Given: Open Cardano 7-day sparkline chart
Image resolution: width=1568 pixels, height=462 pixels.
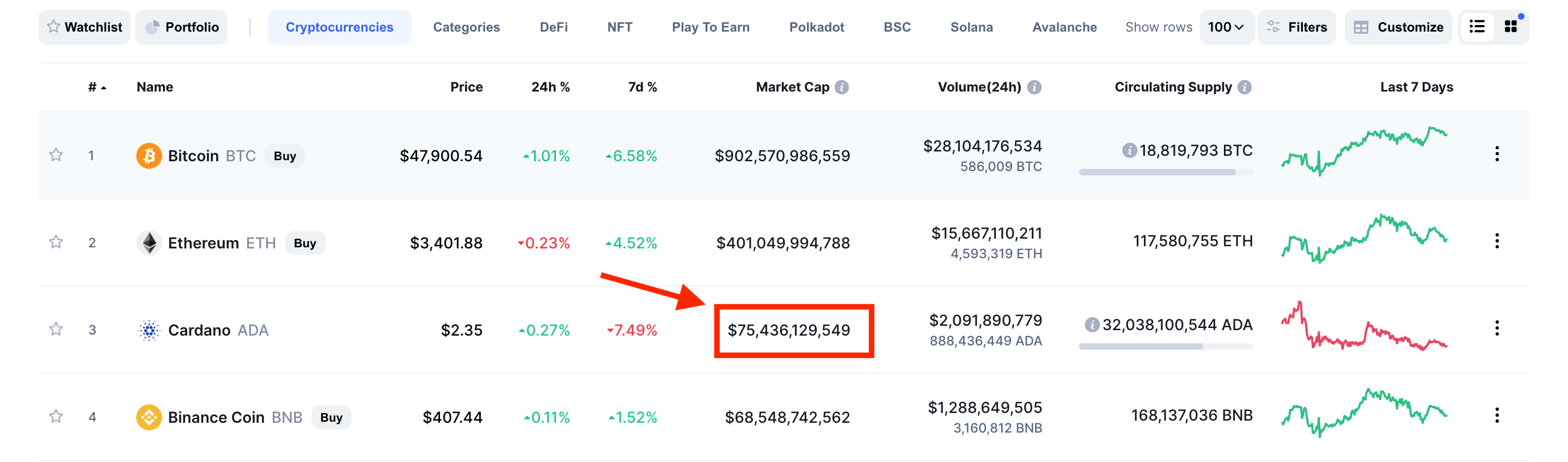Looking at the screenshot, I should pyautogui.click(x=1364, y=325).
